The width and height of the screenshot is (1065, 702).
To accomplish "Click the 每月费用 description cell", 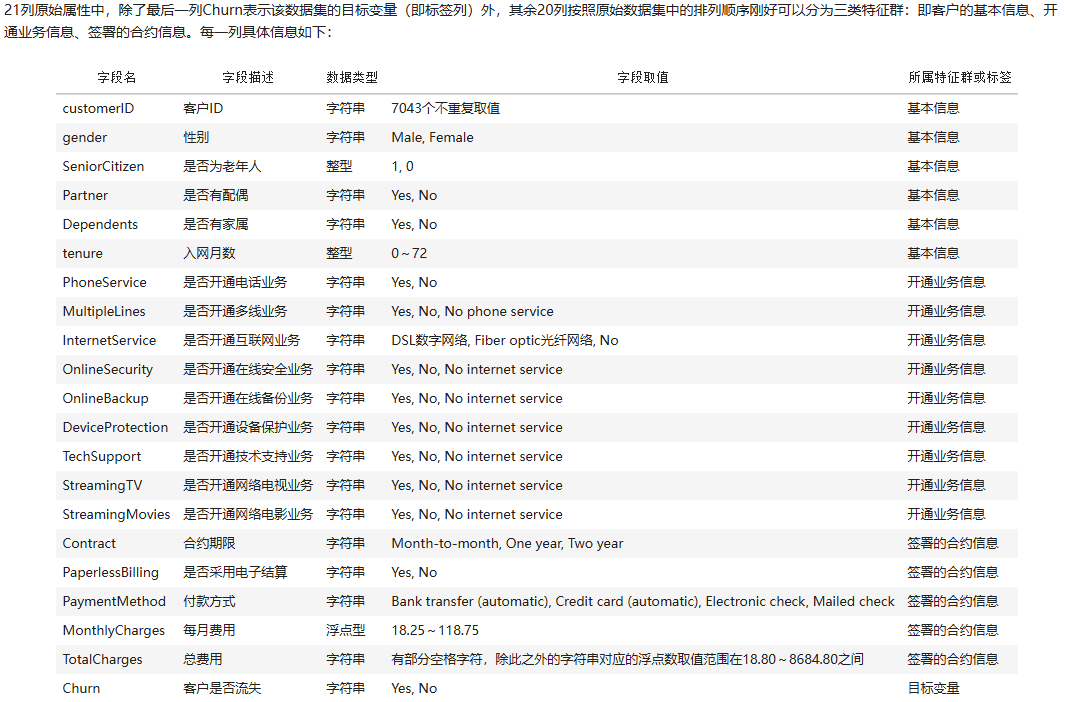I will [209, 631].
